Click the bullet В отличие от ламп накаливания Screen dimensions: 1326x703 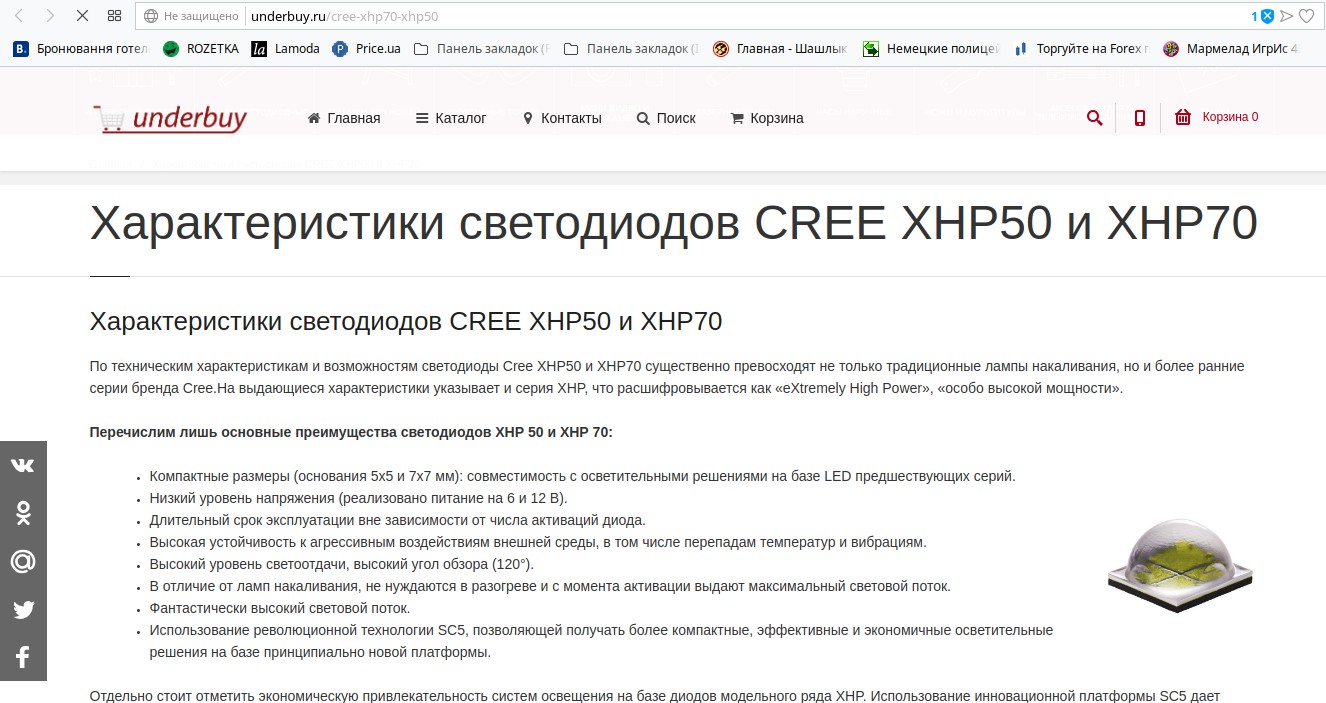click(x=550, y=586)
